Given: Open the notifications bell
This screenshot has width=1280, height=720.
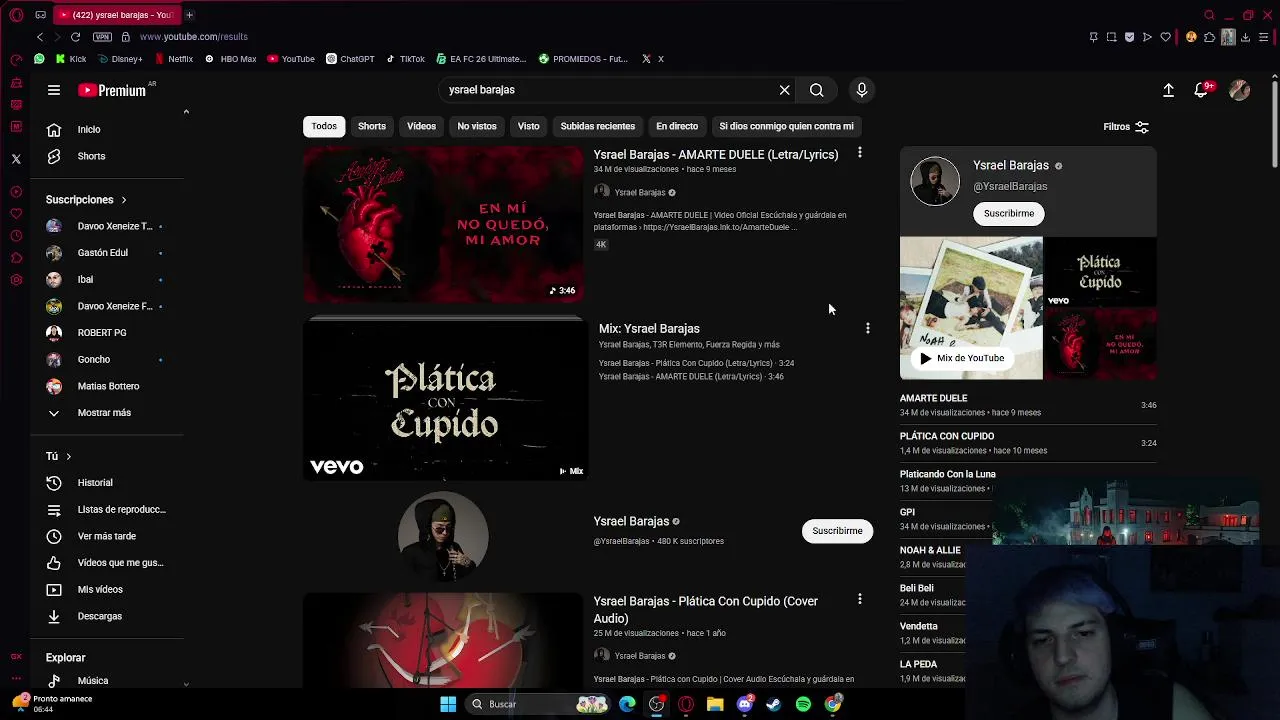Looking at the screenshot, I should [x=1202, y=90].
